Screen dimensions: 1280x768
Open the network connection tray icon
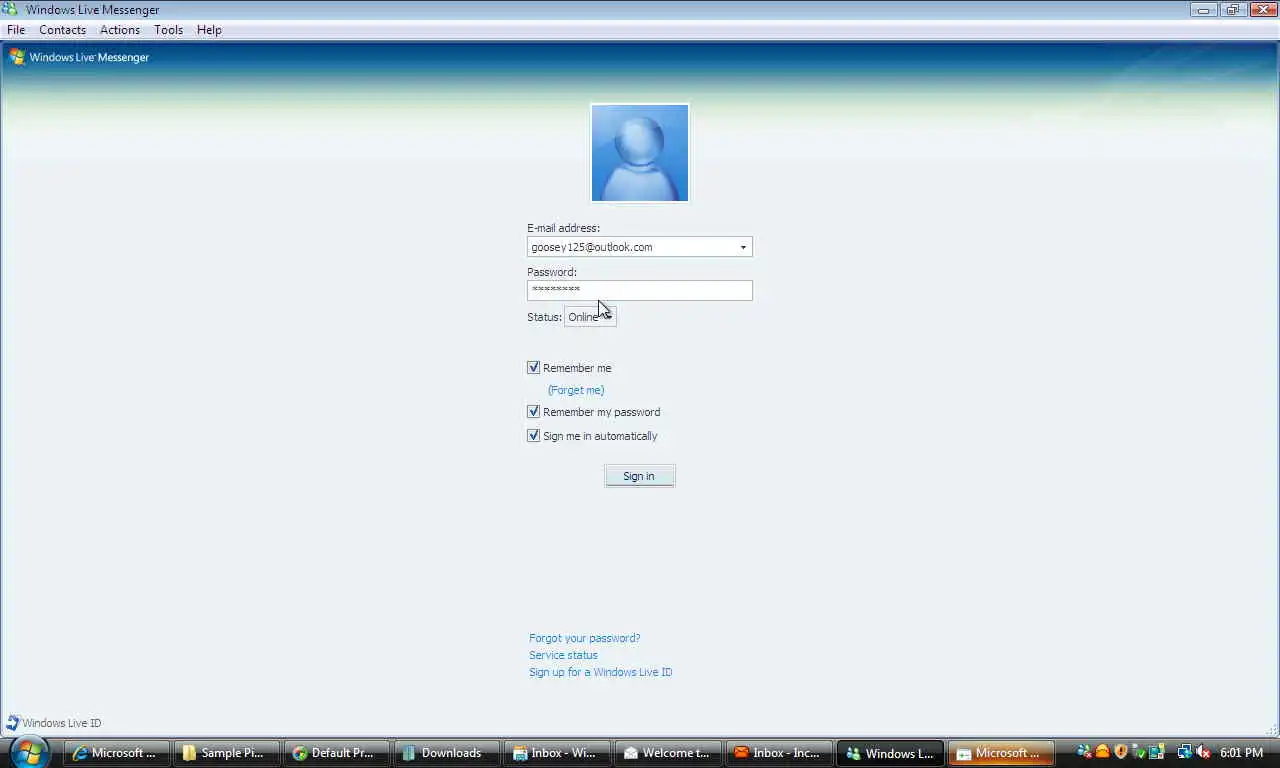[x=1185, y=752]
